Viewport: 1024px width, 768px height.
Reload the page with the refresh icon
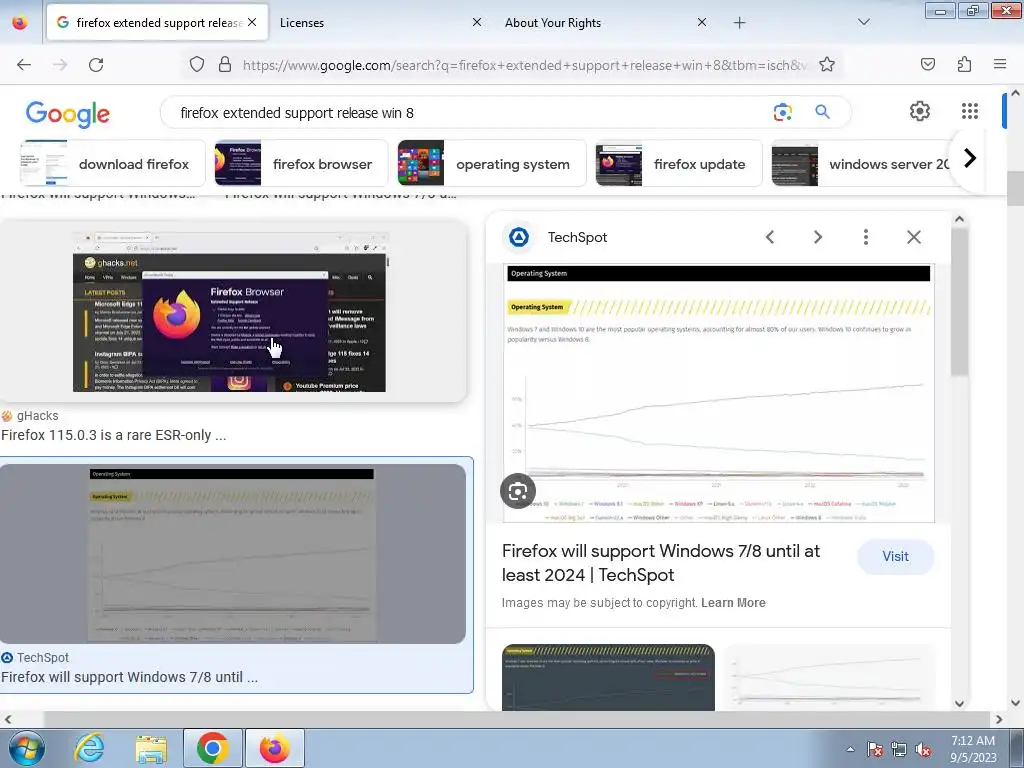(x=96, y=65)
